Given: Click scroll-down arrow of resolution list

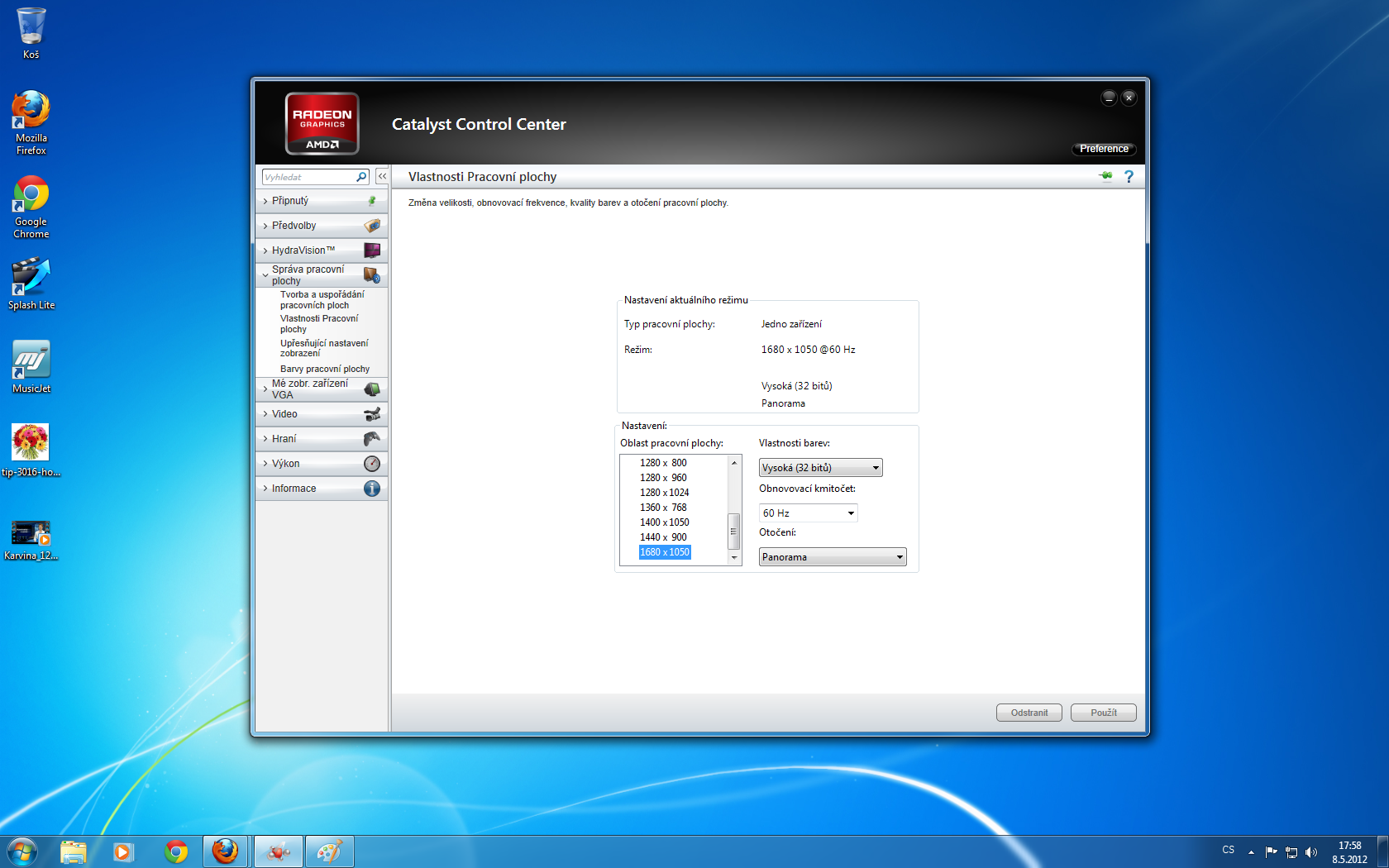Looking at the screenshot, I should [x=733, y=558].
